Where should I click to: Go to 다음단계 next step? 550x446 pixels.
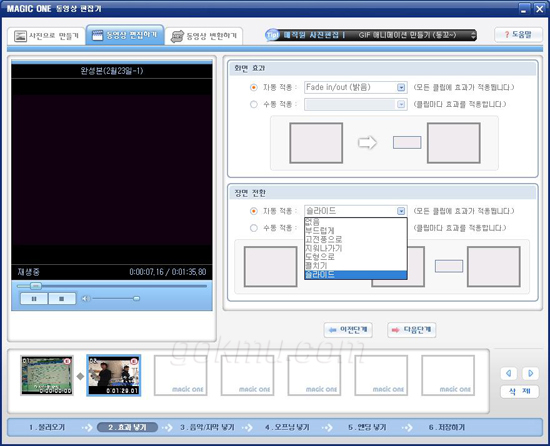click(411, 330)
